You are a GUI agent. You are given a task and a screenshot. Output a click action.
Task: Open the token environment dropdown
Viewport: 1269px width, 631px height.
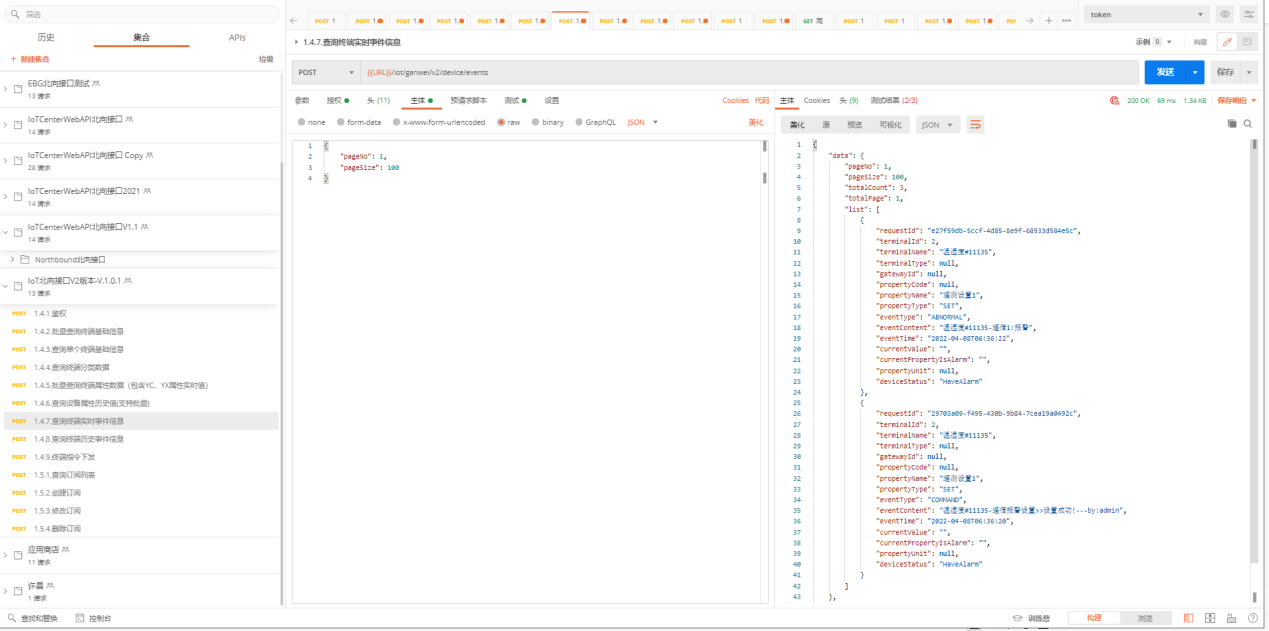[1147, 15]
